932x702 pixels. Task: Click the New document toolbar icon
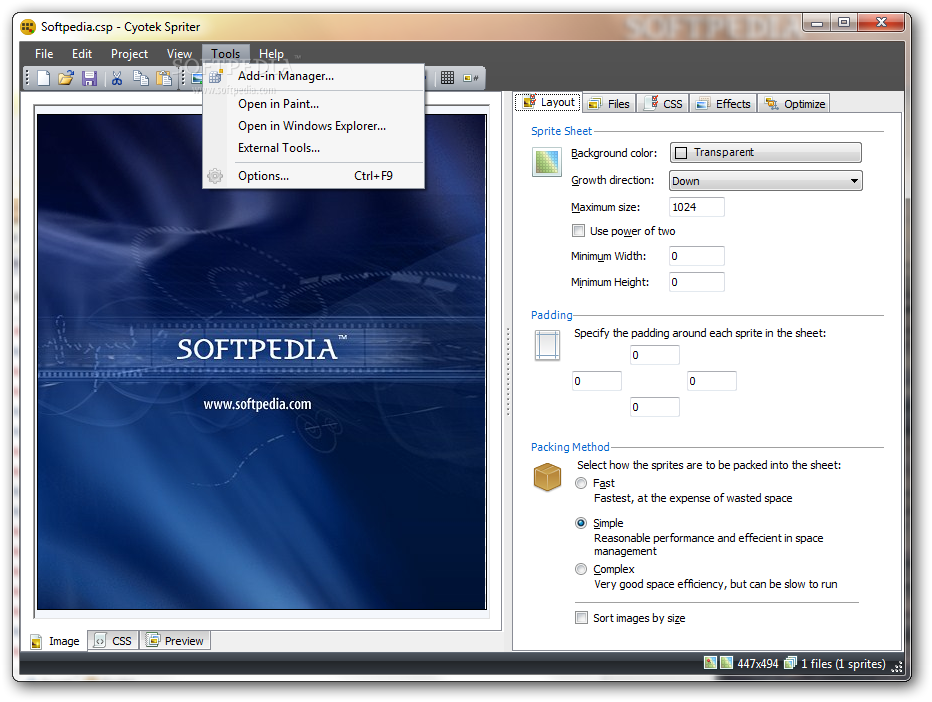click(x=43, y=78)
